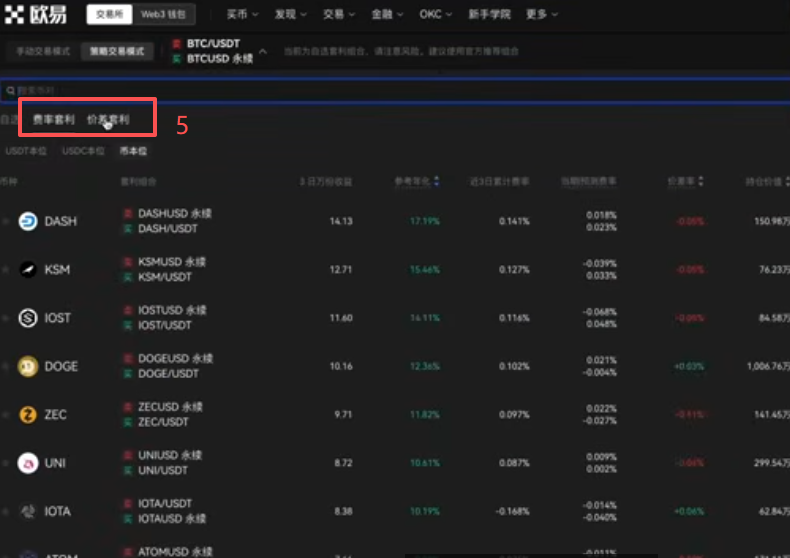Screen dimensions: 790x558
Task: Click red sell badge next to DOGEUSD 永续
Action: pyautogui.click(x=128, y=359)
